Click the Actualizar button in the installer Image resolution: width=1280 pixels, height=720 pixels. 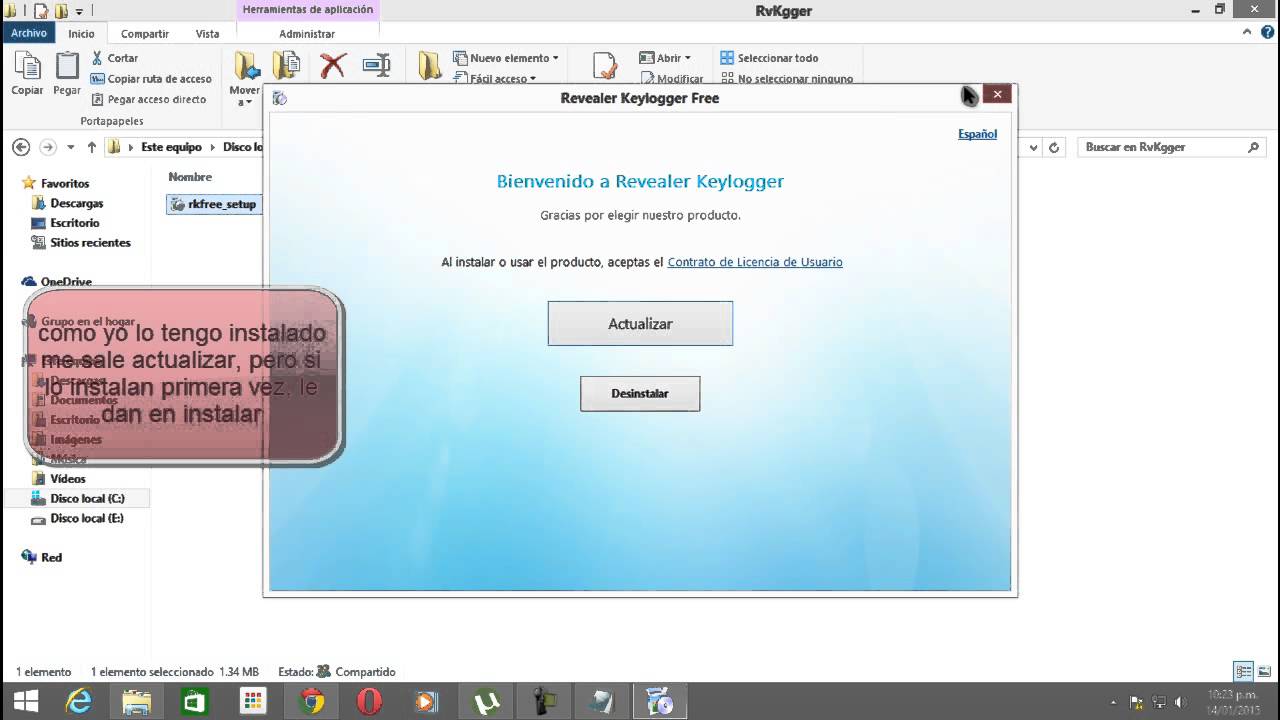[x=640, y=324]
